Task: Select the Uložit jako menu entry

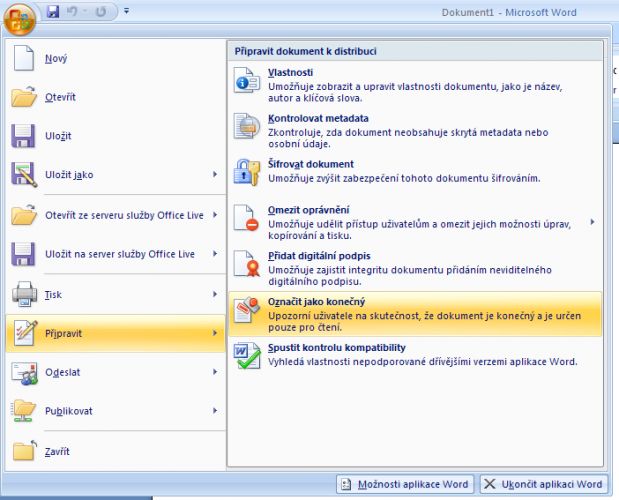Action: click(69, 174)
